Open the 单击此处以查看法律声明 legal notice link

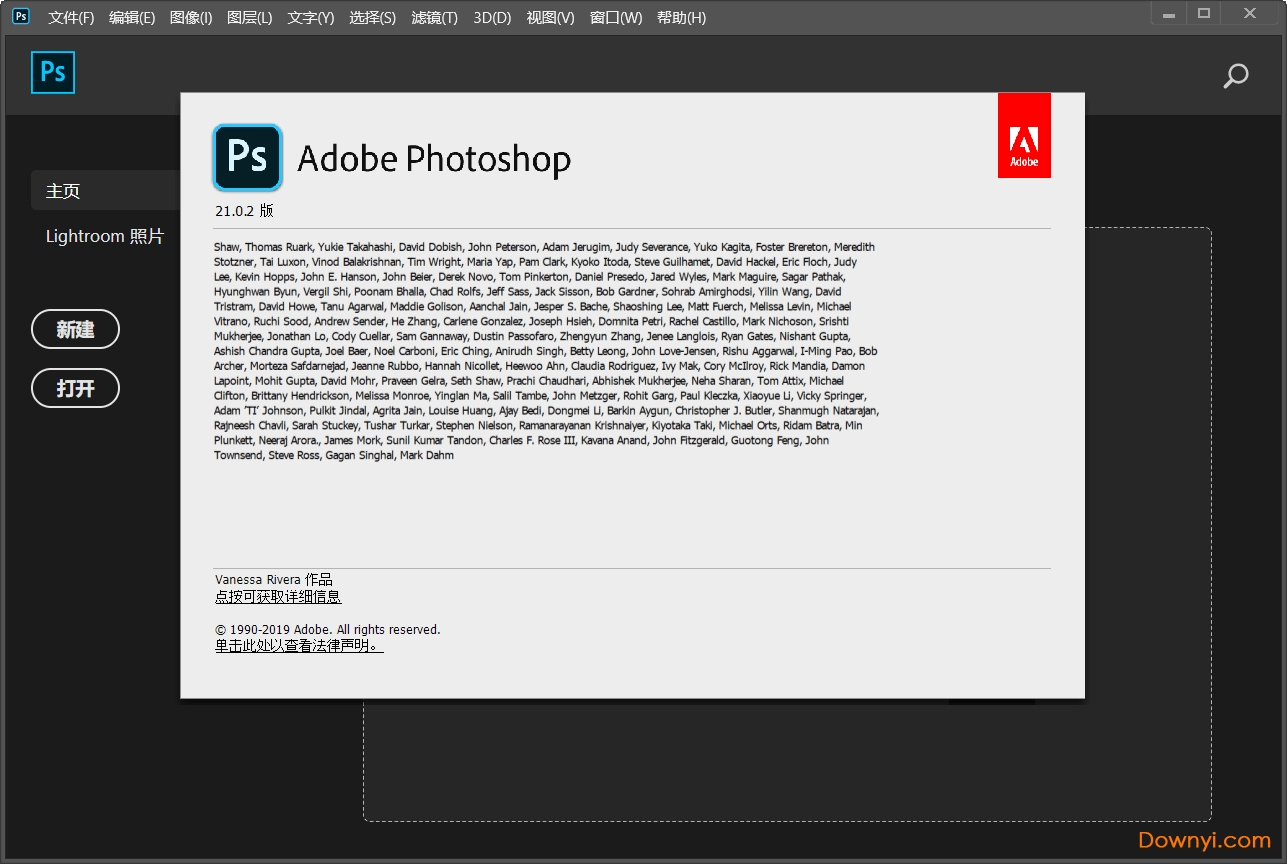[x=298, y=646]
